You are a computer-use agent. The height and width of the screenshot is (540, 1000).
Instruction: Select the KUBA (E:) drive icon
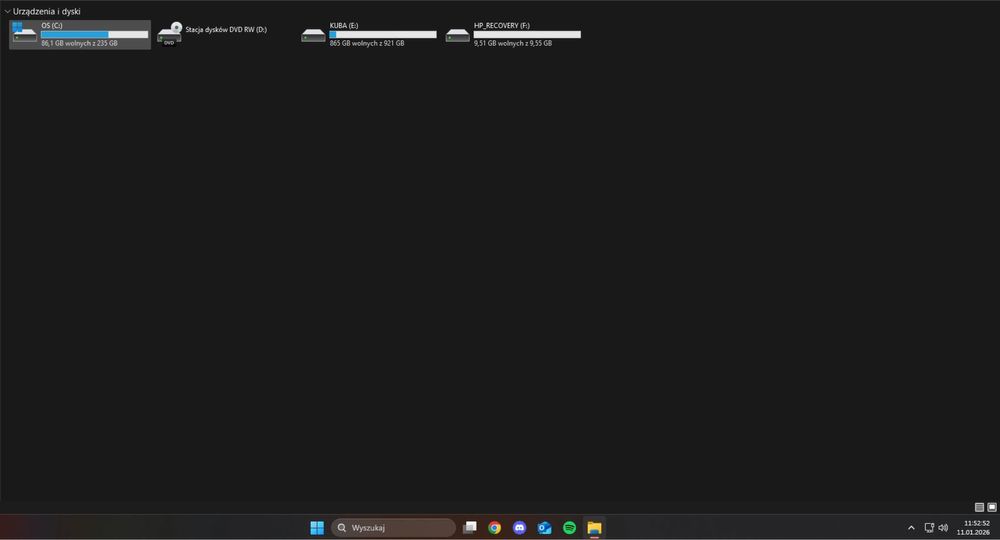[x=313, y=35]
